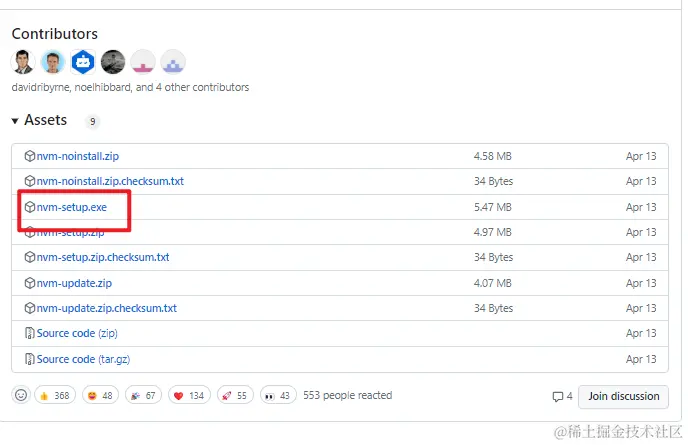Open the dark grayscale photo contributor avatar
Image resolution: width=688 pixels, height=445 pixels.
[113, 62]
